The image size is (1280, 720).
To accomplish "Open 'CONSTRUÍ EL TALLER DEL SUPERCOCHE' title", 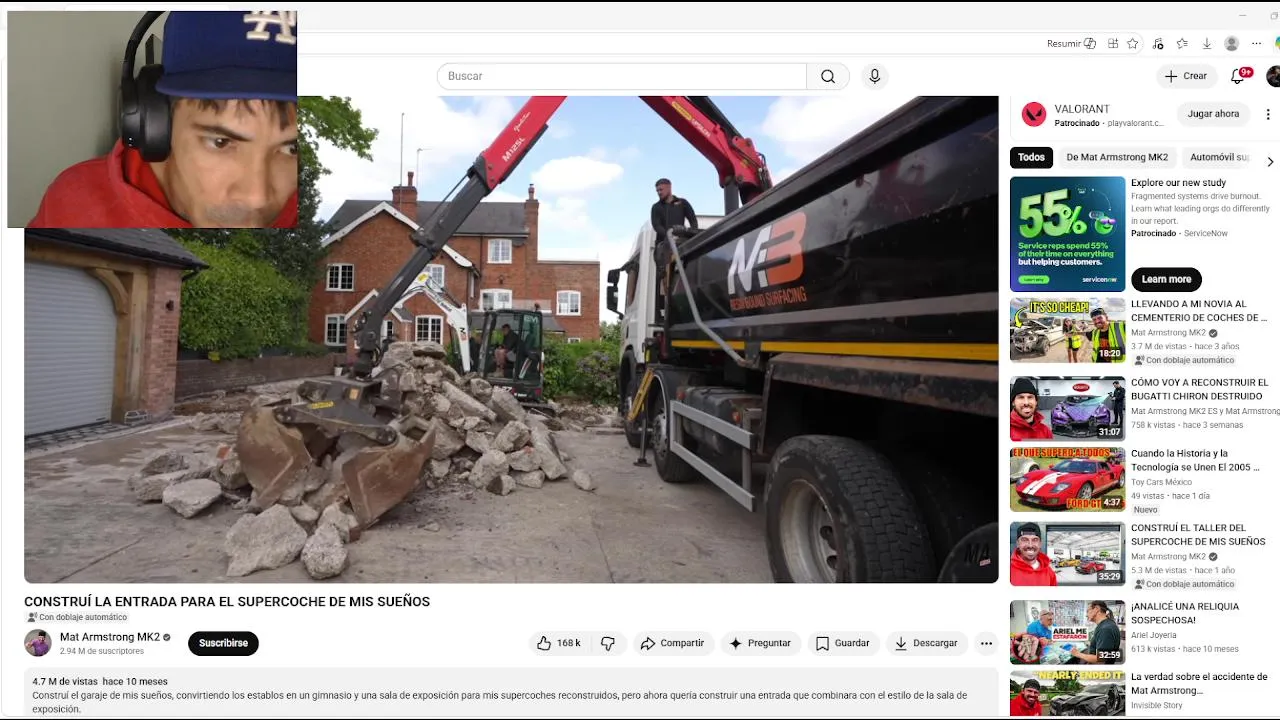I will tap(1198, 535).
